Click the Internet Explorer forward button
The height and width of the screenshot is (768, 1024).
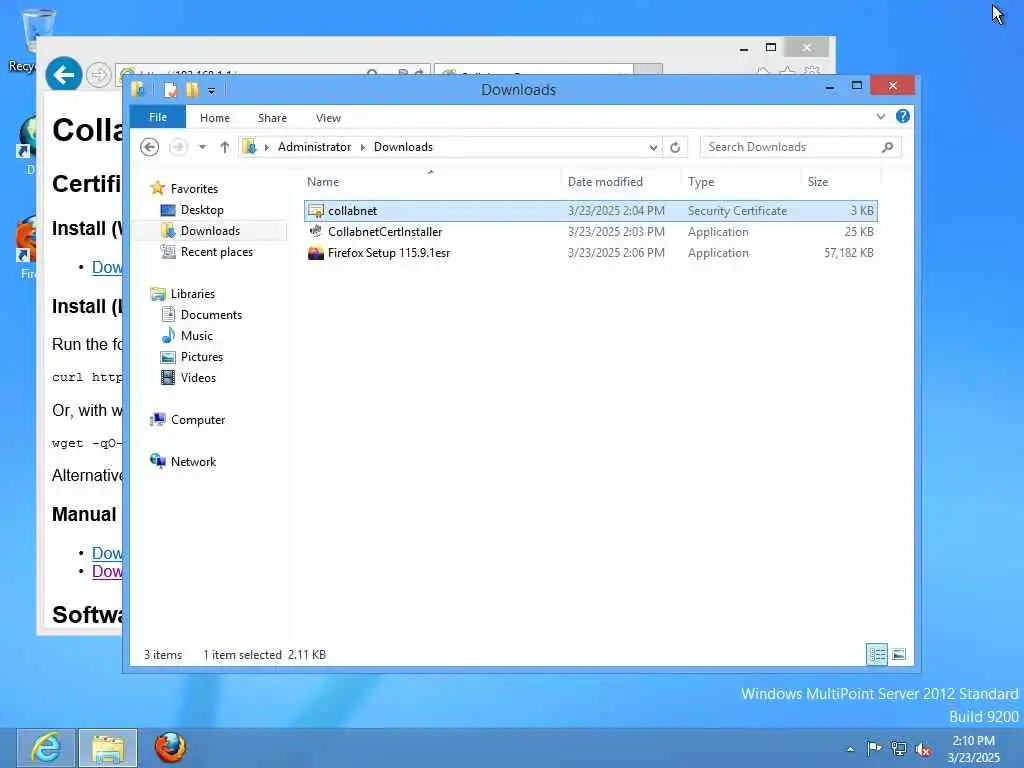[x=98, y=75]
